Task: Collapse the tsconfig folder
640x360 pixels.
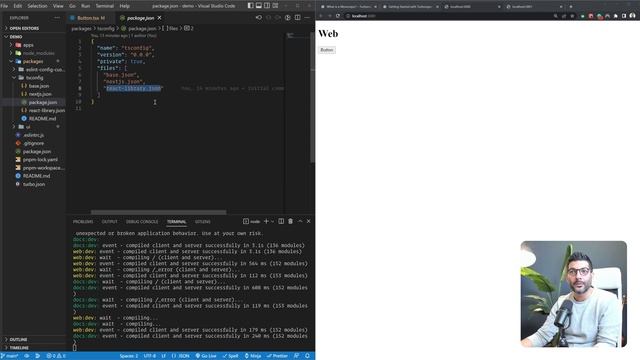Action: pyautogui.click(x=34, y=78)
